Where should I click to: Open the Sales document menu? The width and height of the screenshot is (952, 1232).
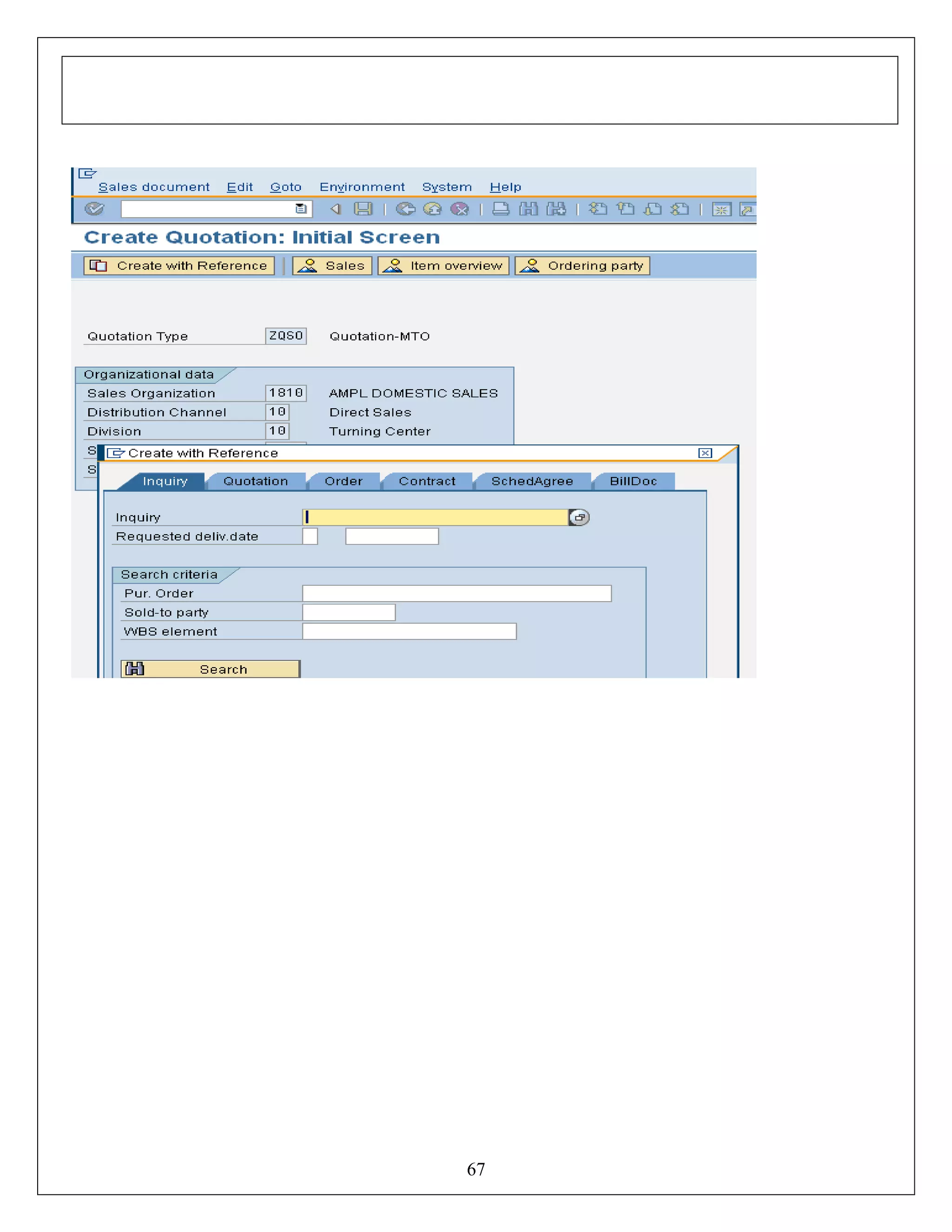(x=153, y=187)
